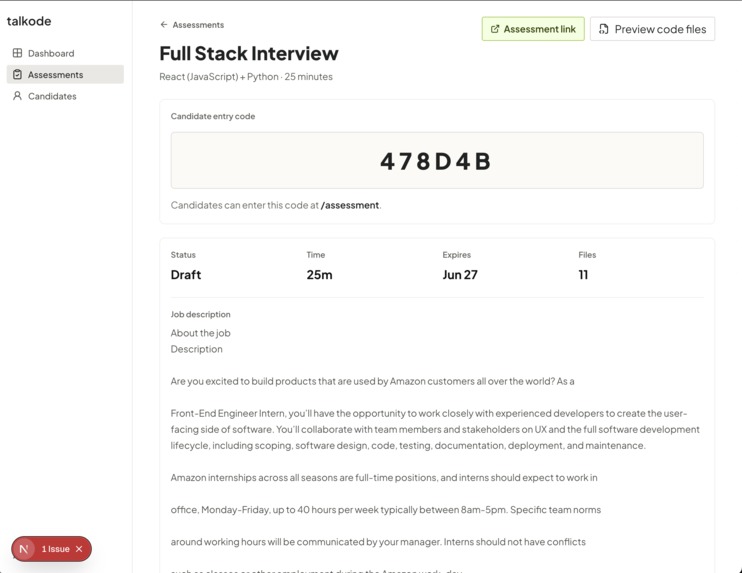Click the Expires column label
This screenshot has width=742, height=573.
(x=457, y=255)
